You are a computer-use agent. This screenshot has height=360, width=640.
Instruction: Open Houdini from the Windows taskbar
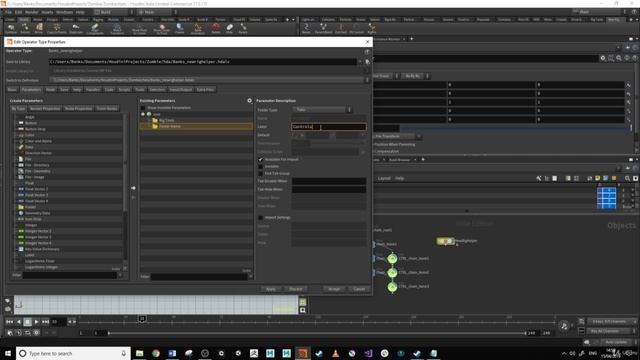coord(302,353)
